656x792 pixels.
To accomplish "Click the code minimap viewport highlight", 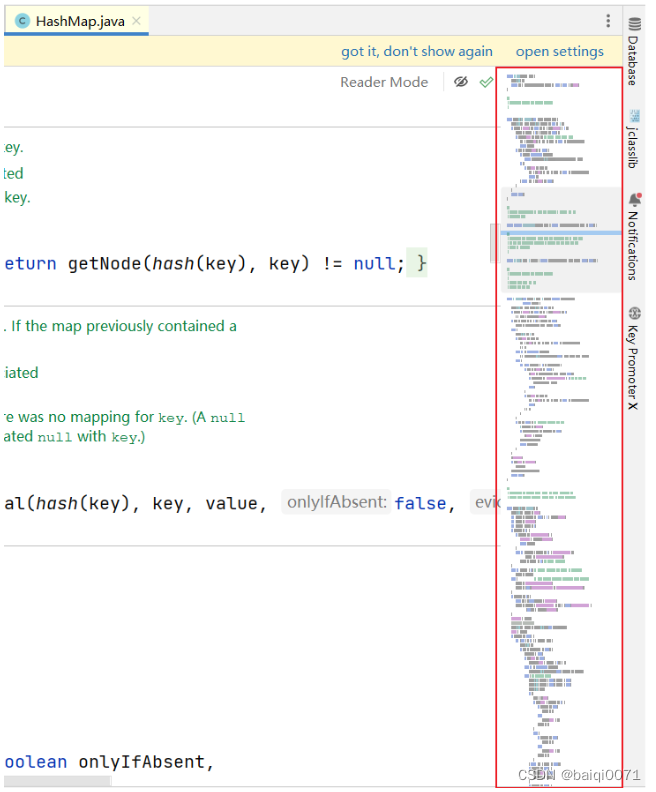I will (561, 240).
